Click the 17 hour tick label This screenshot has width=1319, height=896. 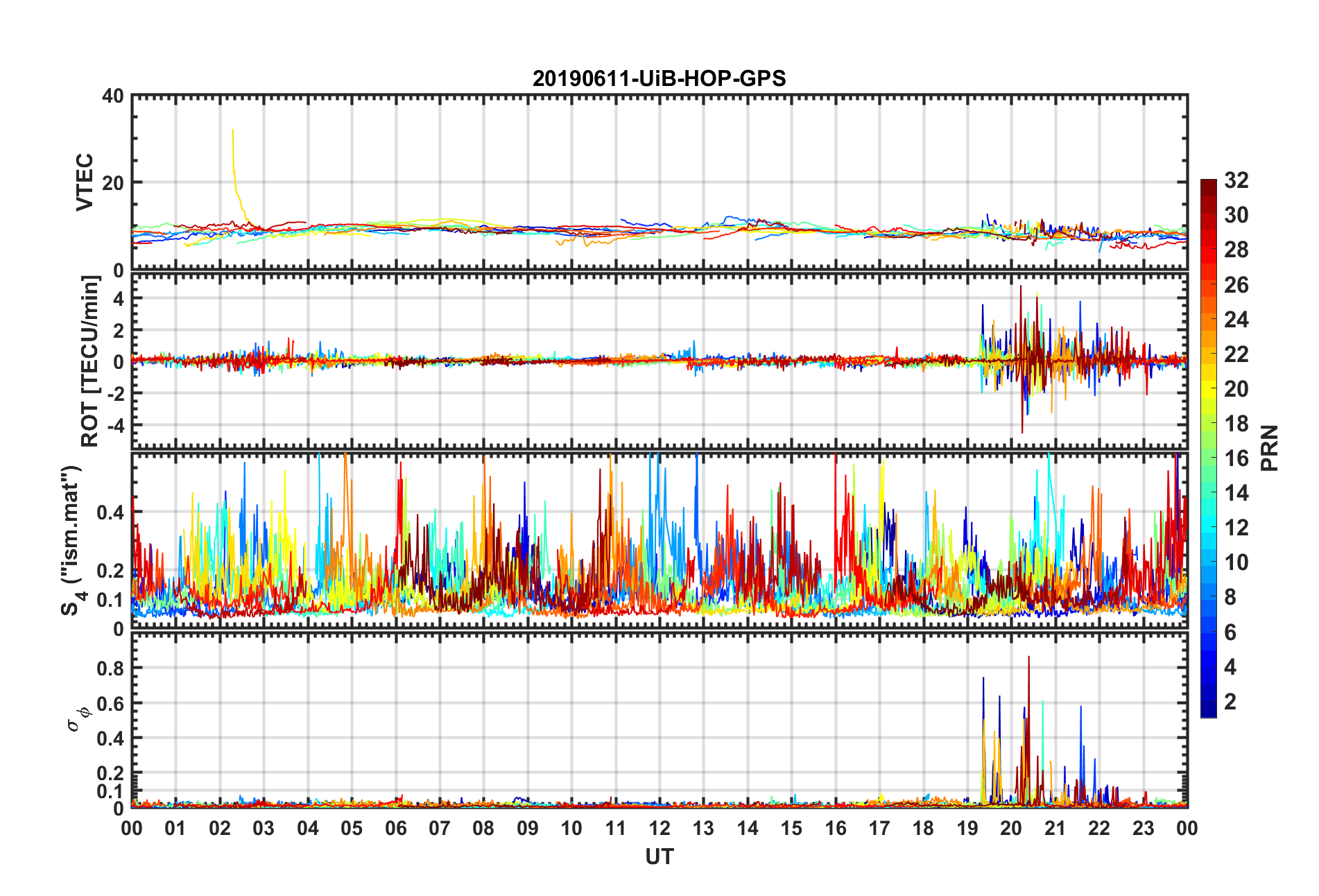coord(879,829)
